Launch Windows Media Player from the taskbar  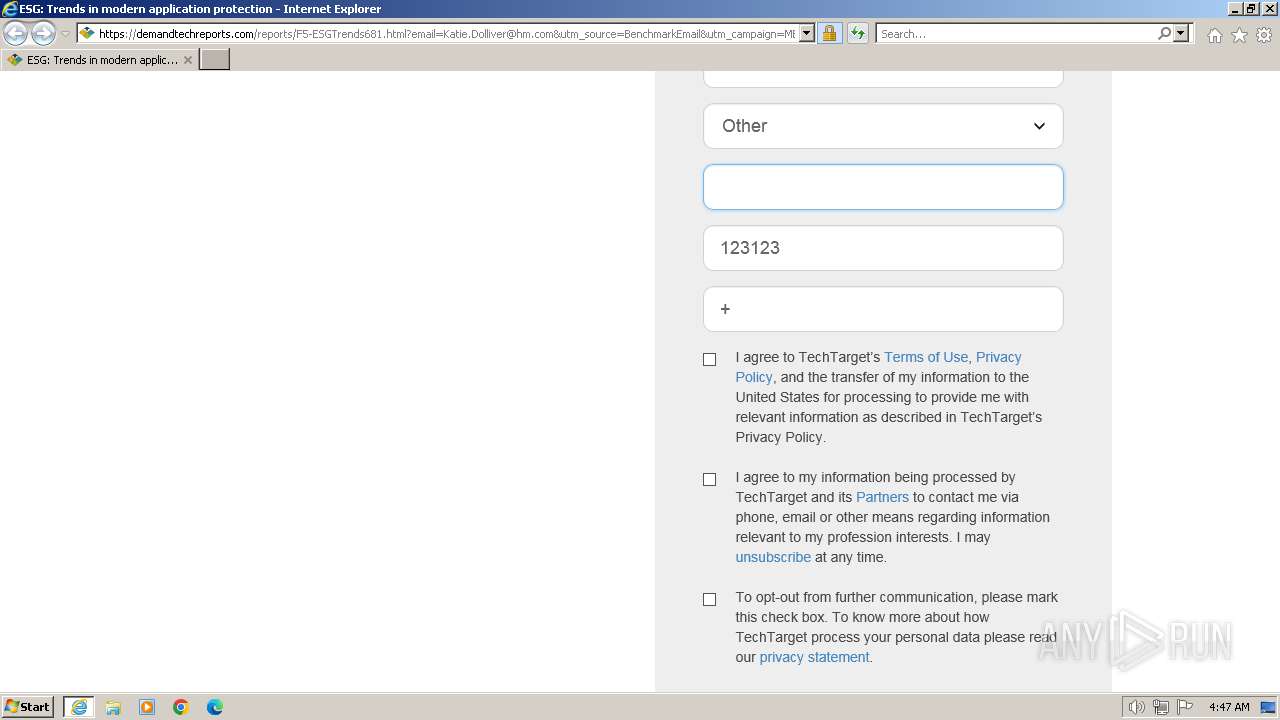pos(147,707)
